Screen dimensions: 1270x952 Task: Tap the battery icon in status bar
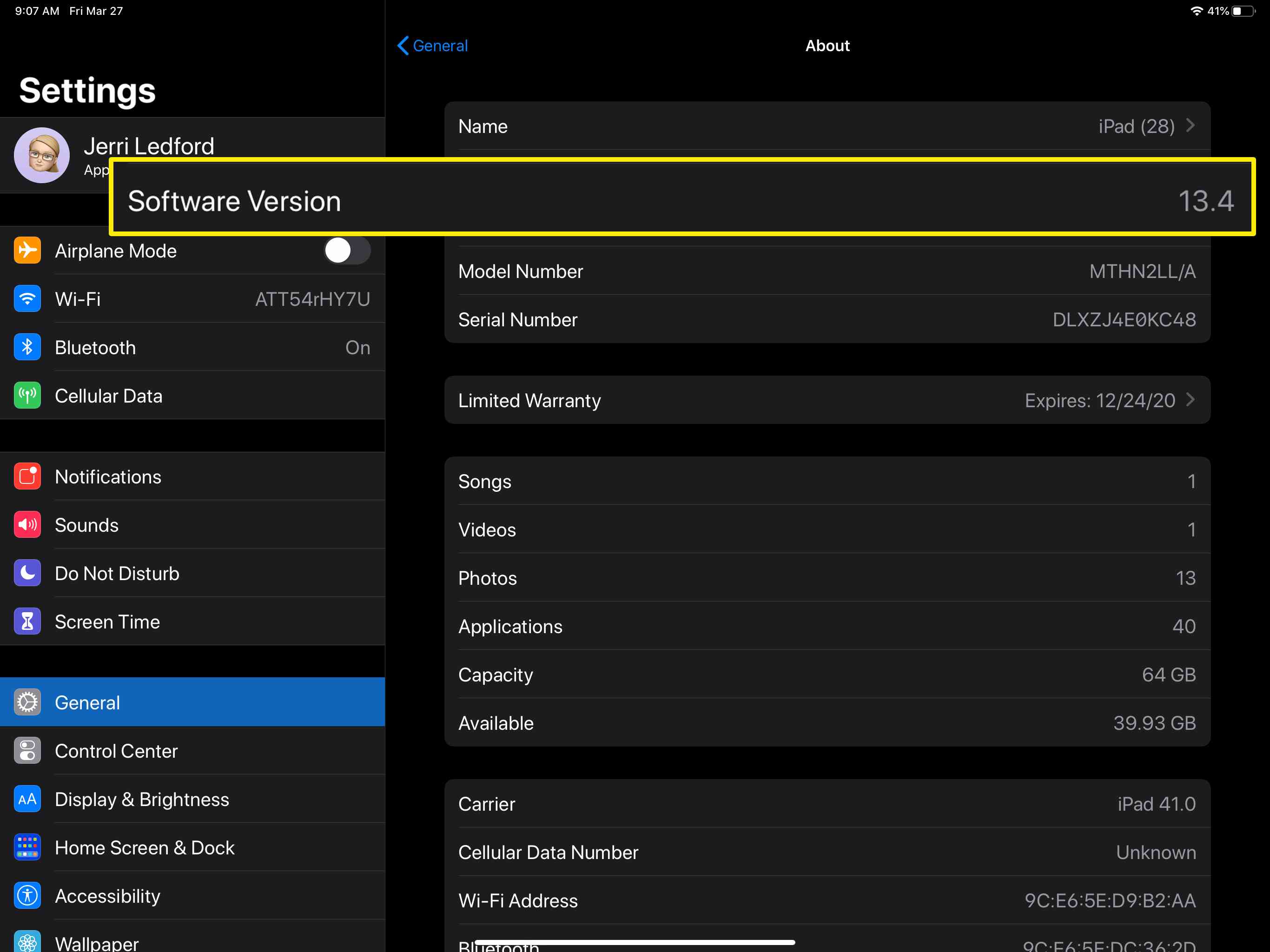[x=1244, y=11]
